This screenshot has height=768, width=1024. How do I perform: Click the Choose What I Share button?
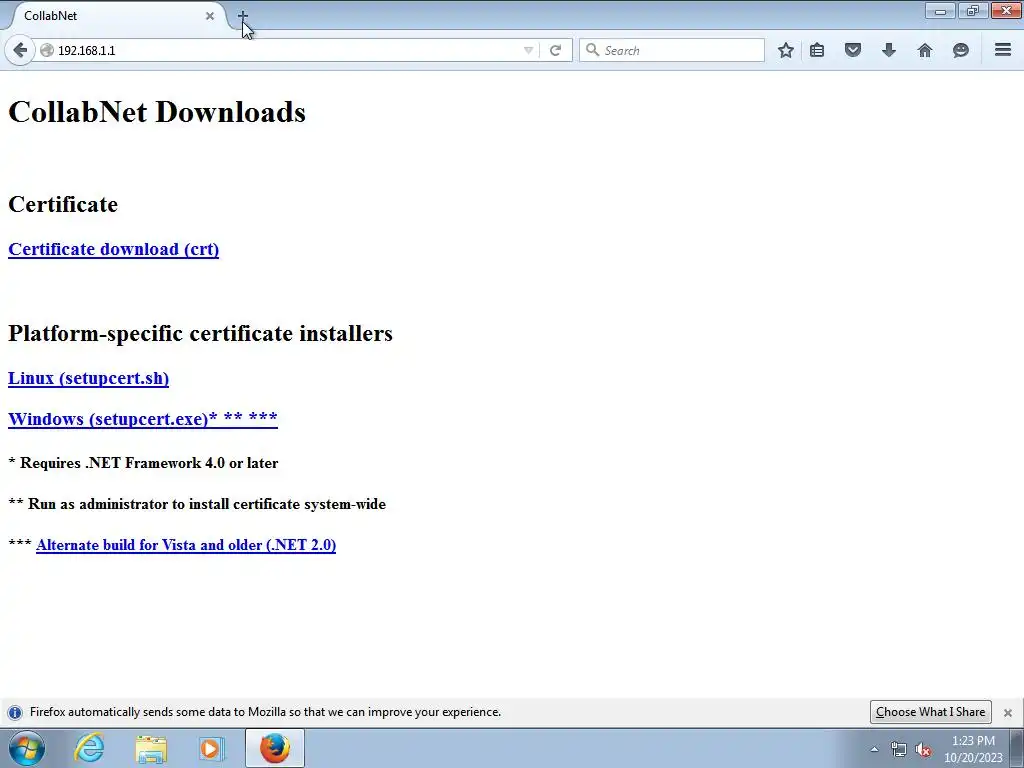click(x=931, y=712)
